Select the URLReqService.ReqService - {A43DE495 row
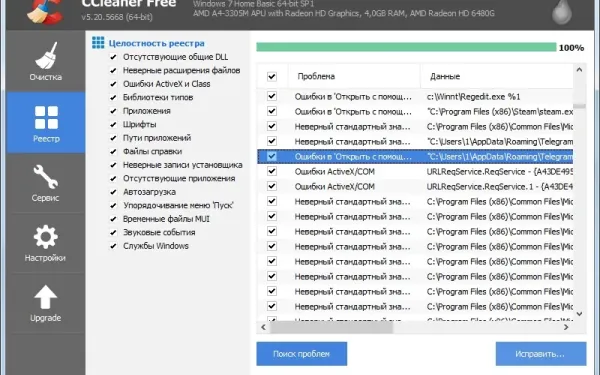 pos(415,171)
